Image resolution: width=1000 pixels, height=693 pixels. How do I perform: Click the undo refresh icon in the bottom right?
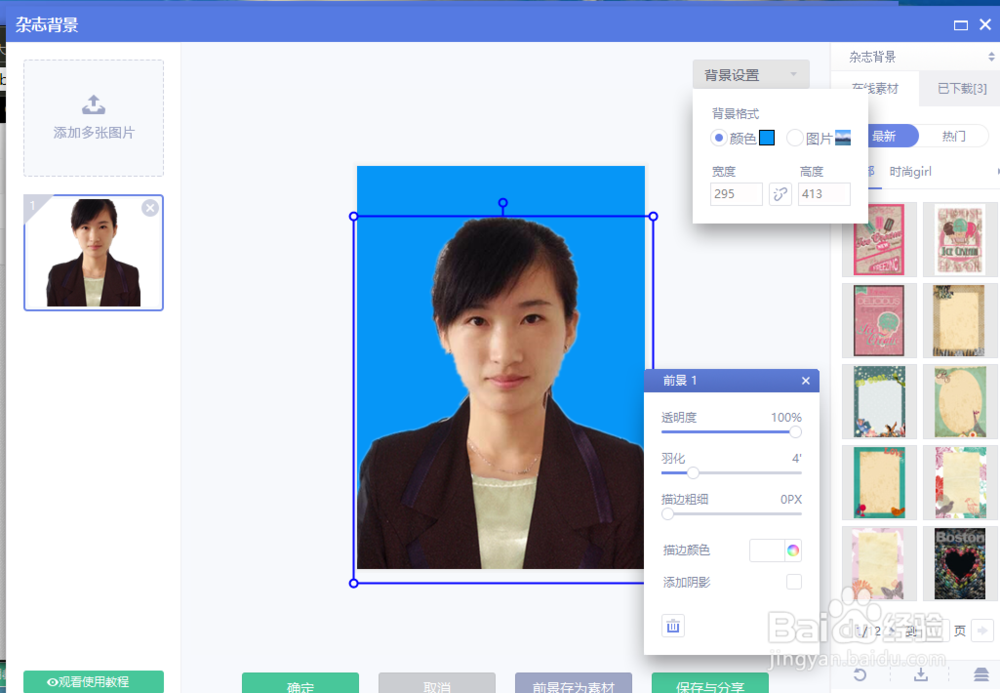pos(860,675)
